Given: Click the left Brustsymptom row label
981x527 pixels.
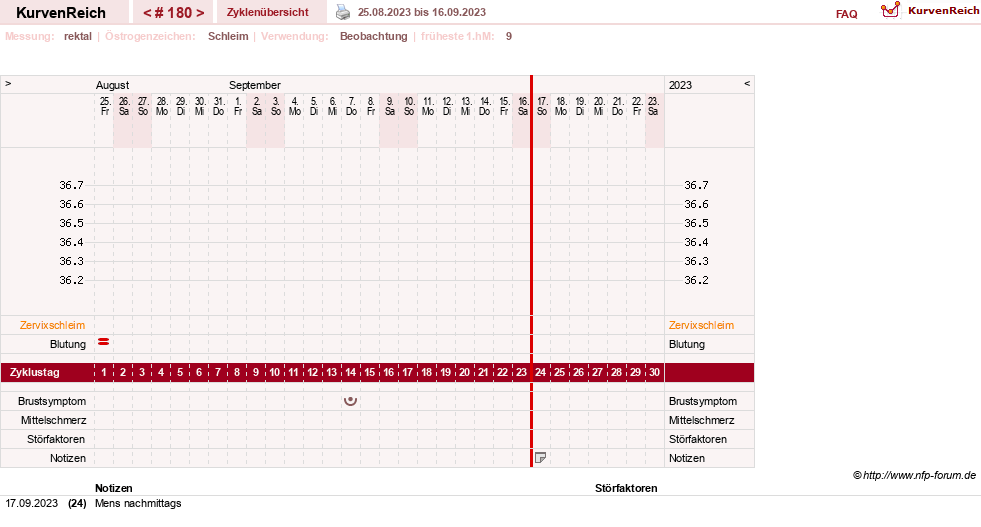Looking at the screenshot, I should (52, 401).
